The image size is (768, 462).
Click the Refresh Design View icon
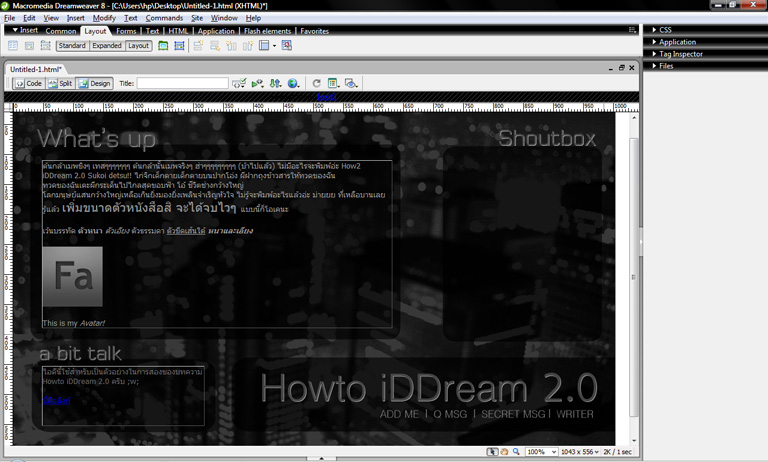316,83
